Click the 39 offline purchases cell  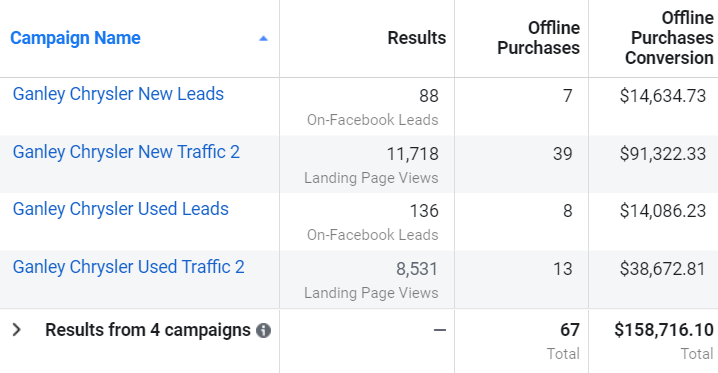(x=562, y=154)
